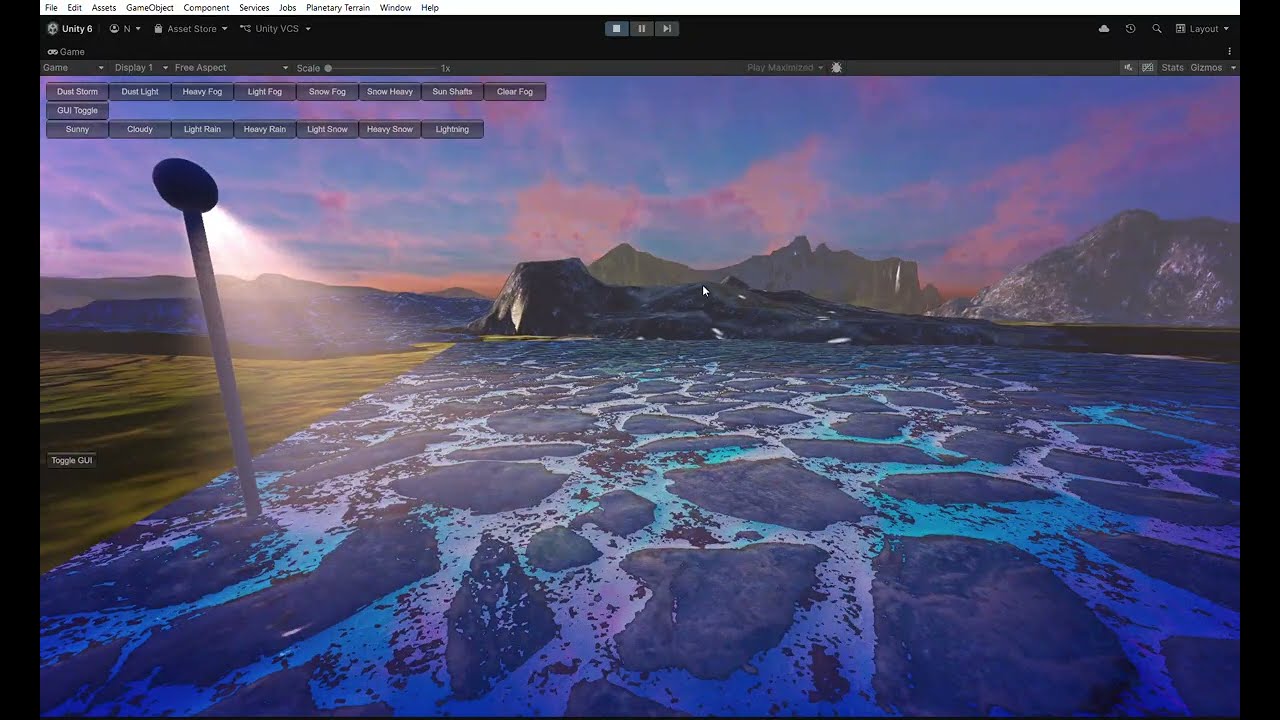This screenshot has height=720, width=1280.
Task: Click the Game view bug icon
Action: [x=837, y=68]
